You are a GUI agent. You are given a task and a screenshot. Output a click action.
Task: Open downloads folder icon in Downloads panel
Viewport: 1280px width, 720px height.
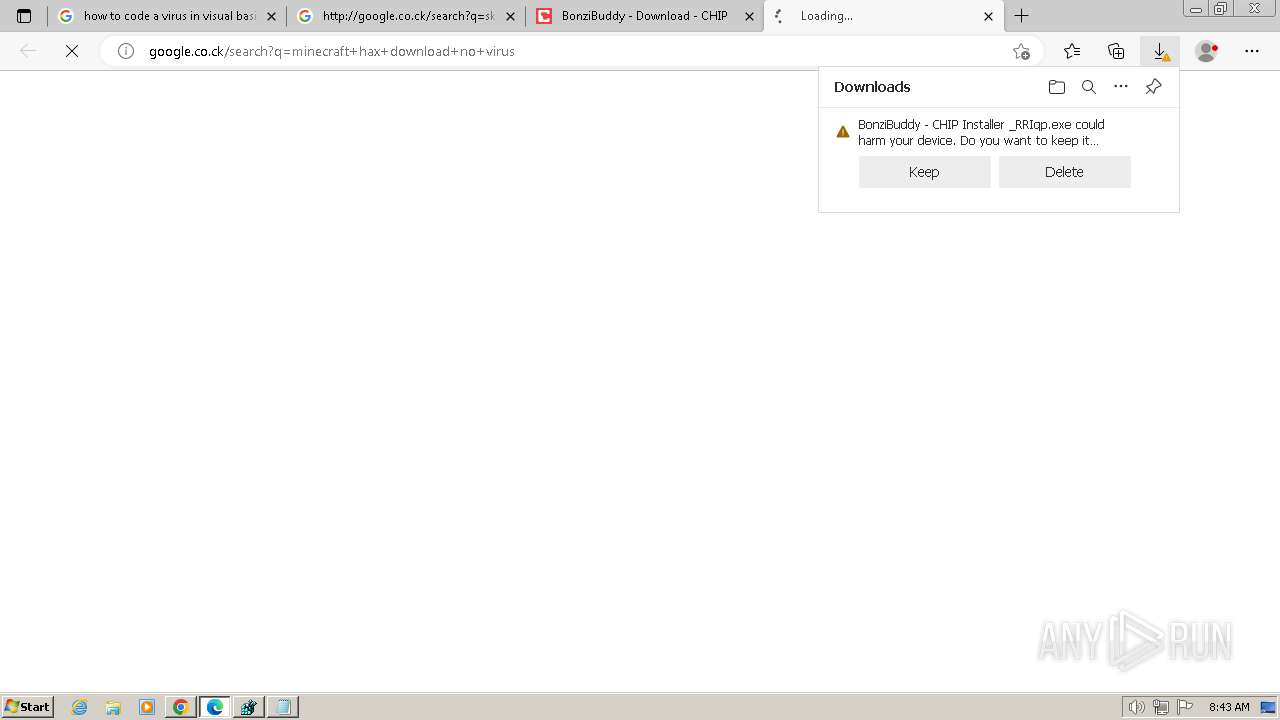(x=1057, y=87)
